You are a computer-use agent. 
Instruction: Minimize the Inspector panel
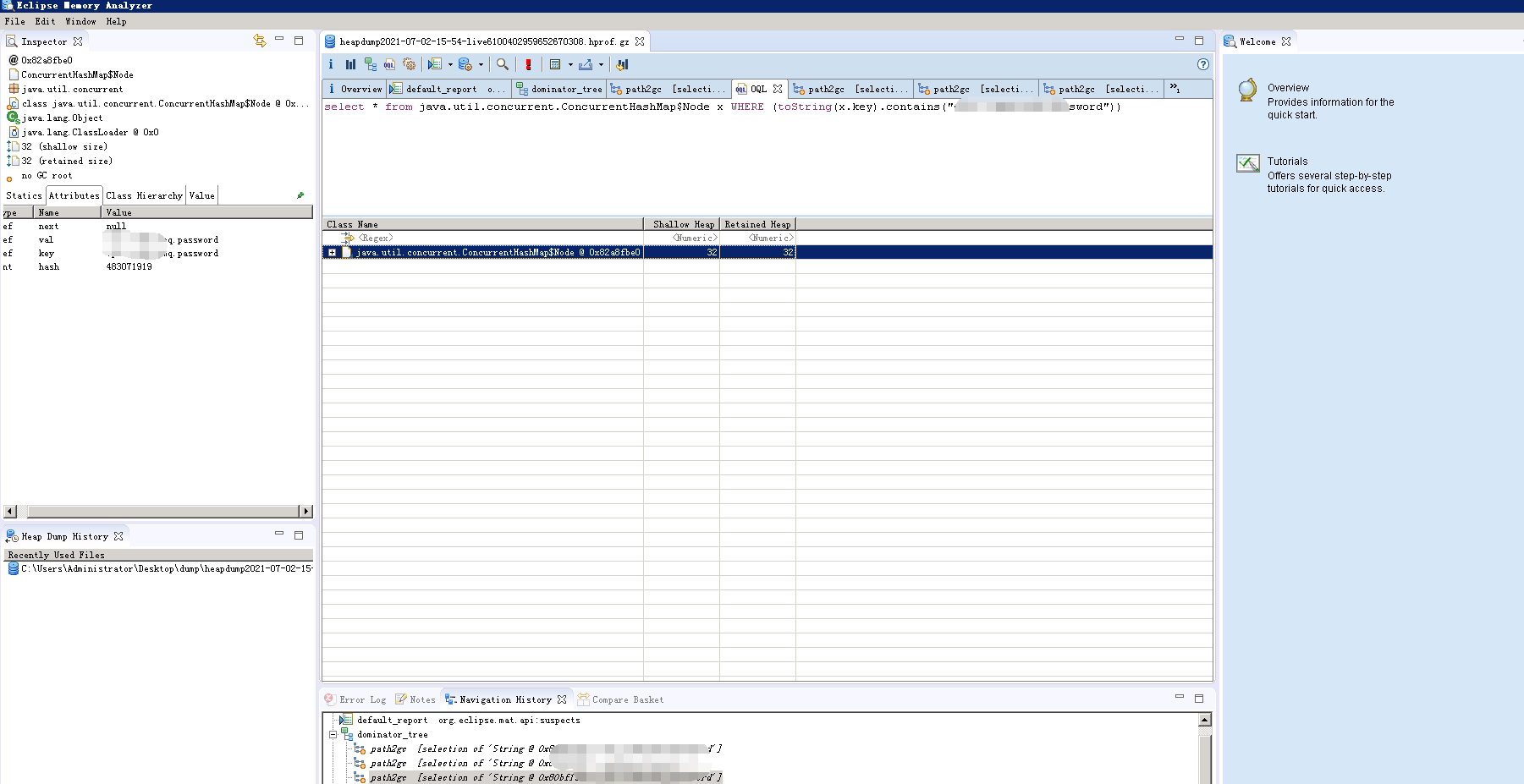(279, 40)
